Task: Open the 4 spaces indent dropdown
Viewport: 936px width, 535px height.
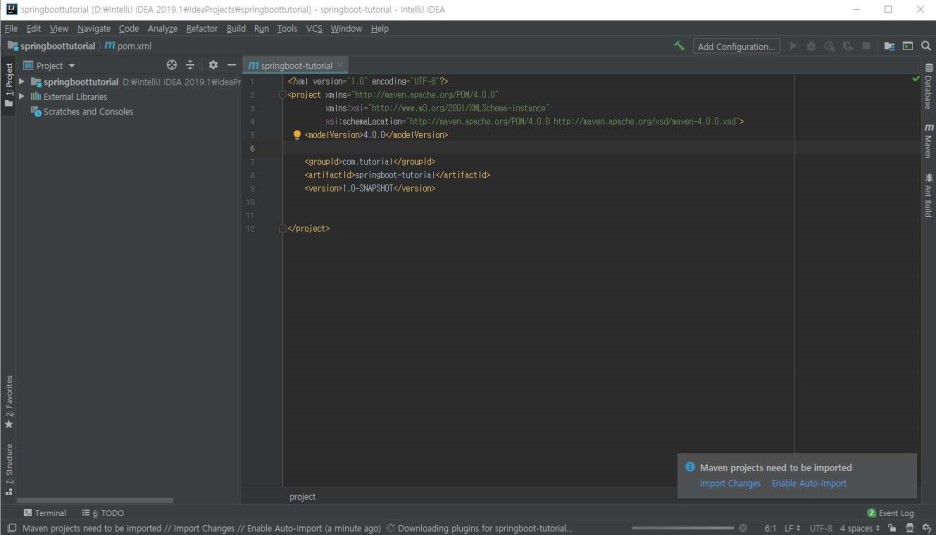Action: click(x=860, y=528)
